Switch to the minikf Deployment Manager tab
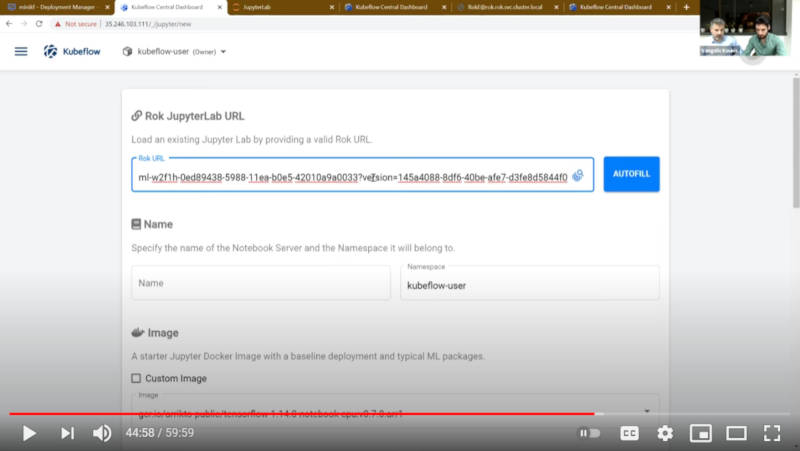 coord(56,7)
